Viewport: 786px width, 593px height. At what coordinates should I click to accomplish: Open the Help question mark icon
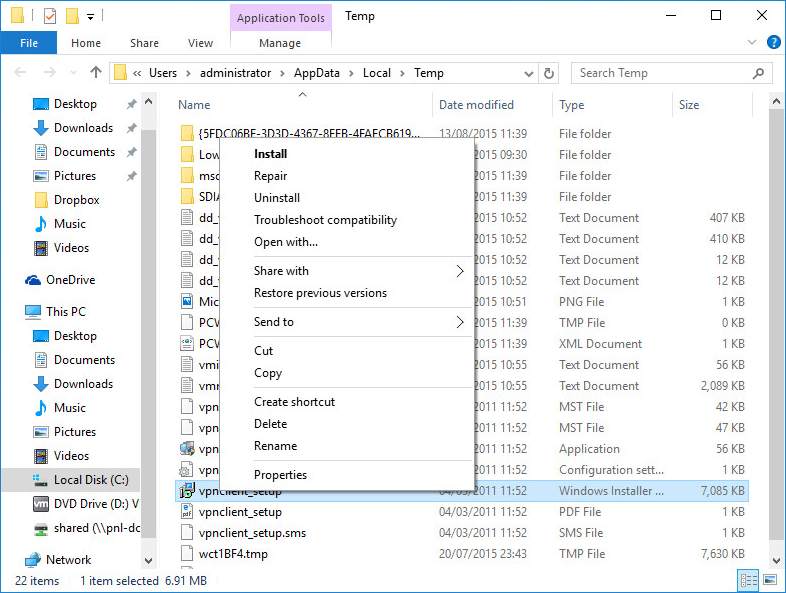[x=773, y=43]
